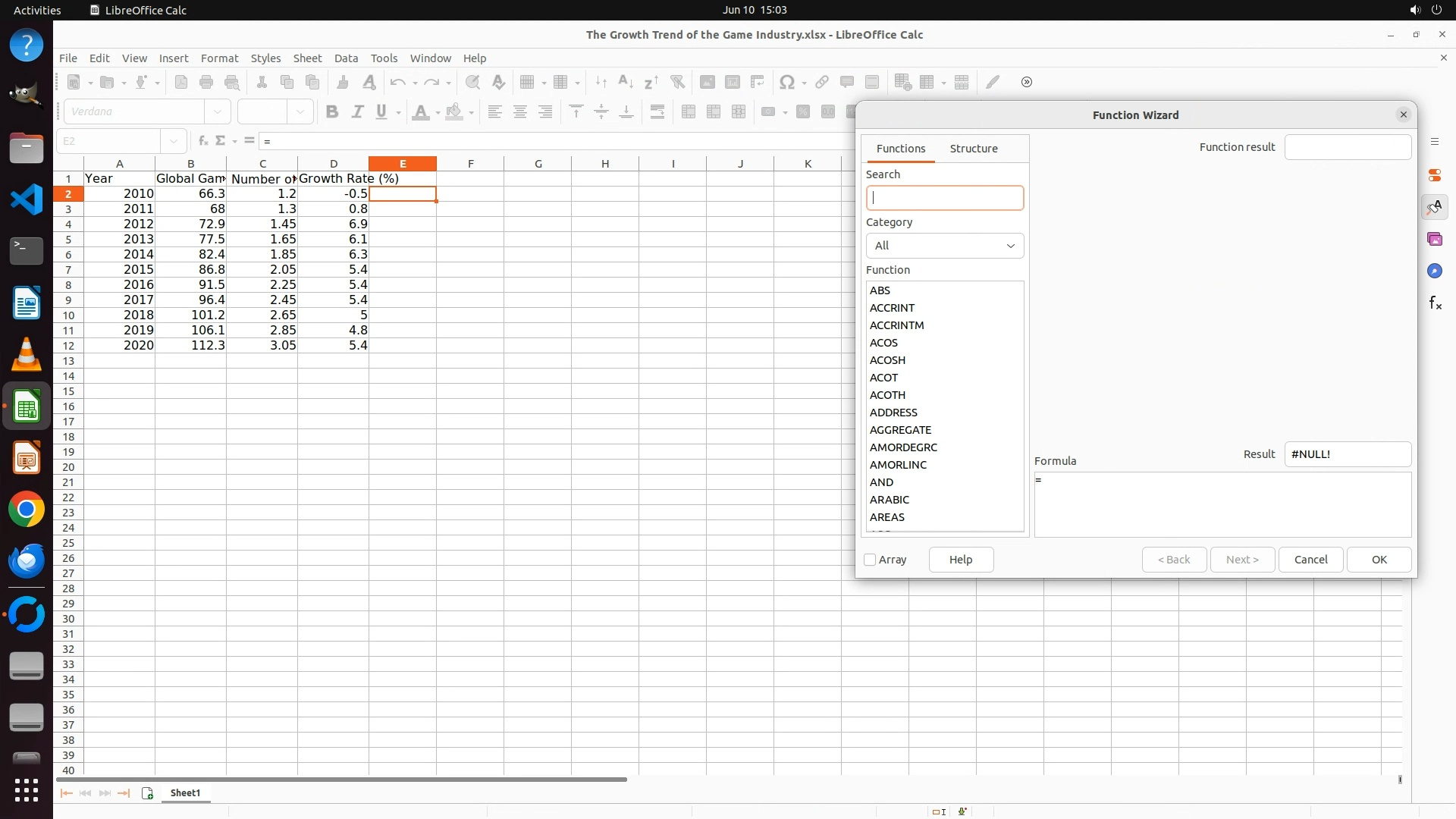The width and height of the screenshot is (1456, 819).
Task: Open the sidebar Gallery icon
Action: pos(1435,240)
